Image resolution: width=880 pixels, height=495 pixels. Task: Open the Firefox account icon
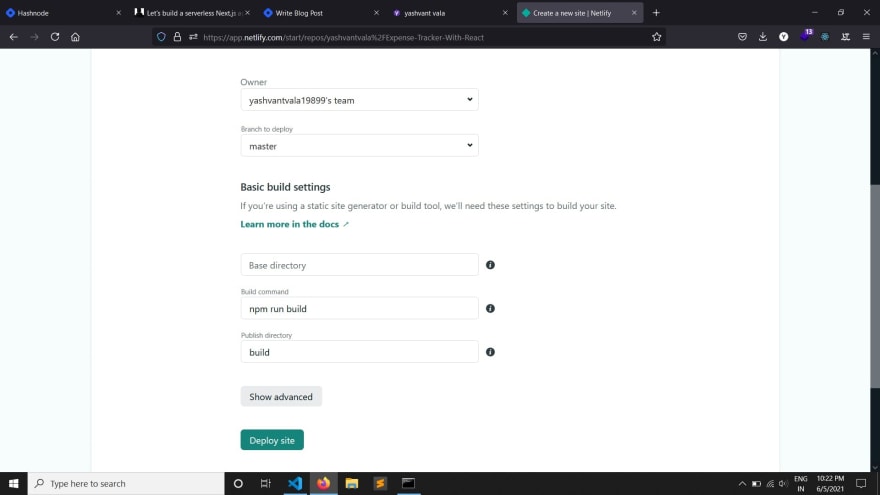pos(783,37)
